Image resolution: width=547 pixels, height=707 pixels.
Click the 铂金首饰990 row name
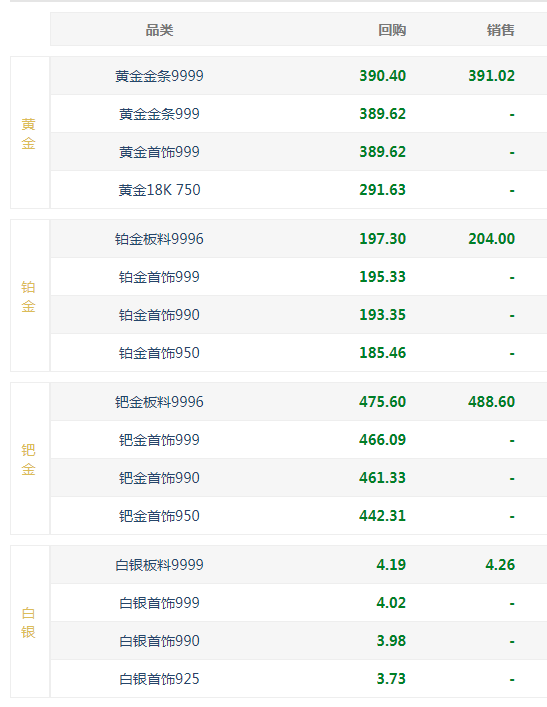[x=159, y=315]
